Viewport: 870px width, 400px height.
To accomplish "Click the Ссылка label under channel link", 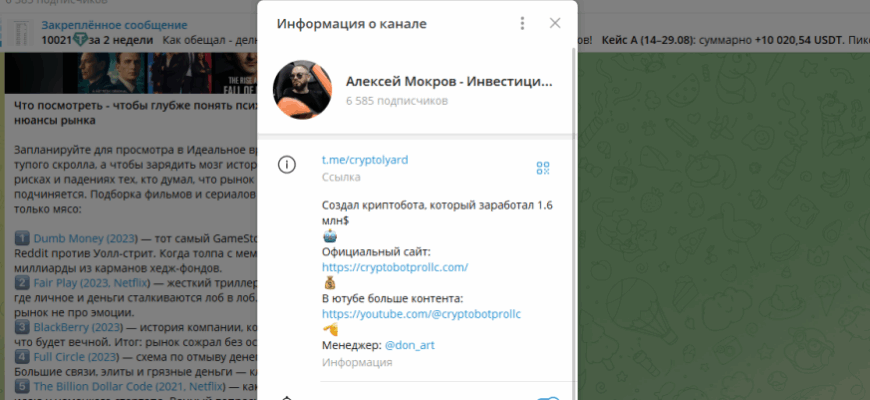I will pos(341,178).
